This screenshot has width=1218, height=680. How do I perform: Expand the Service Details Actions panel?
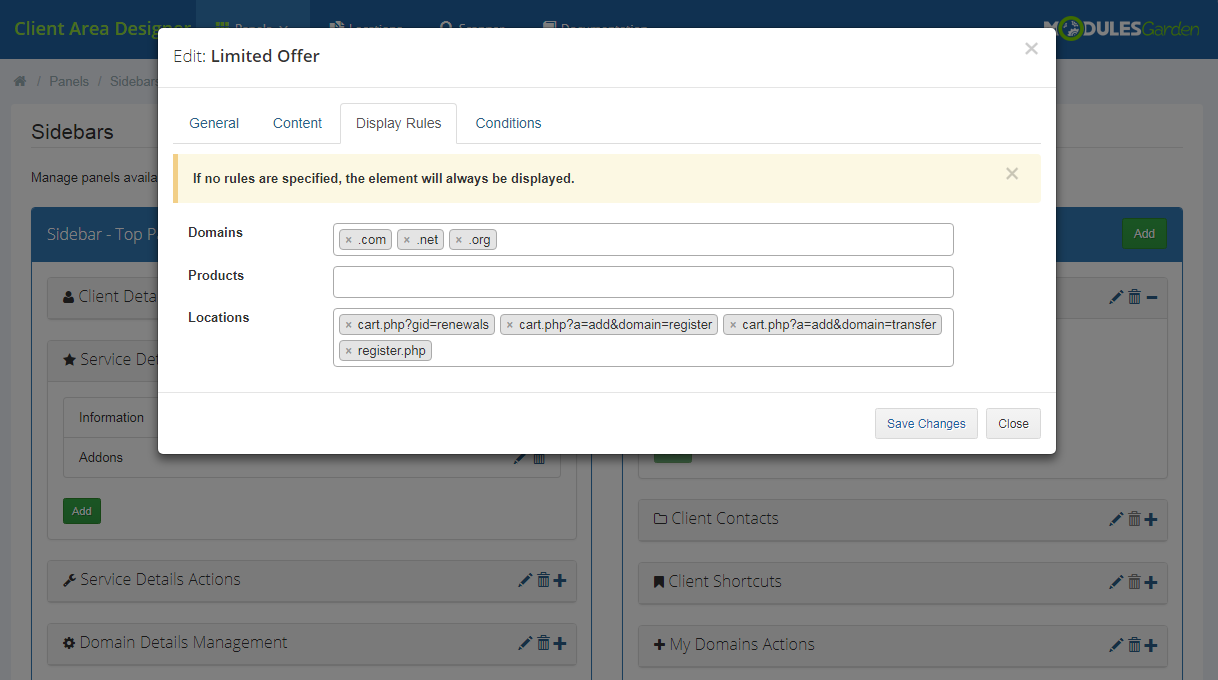560,580
